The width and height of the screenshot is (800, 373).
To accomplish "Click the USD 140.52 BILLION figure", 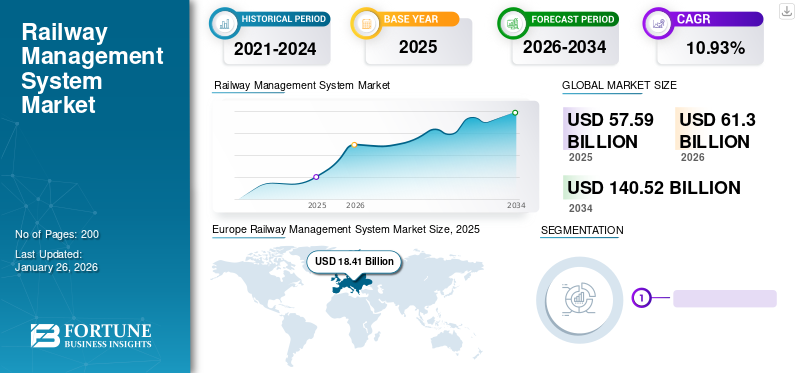I will (x=654, y=188).
